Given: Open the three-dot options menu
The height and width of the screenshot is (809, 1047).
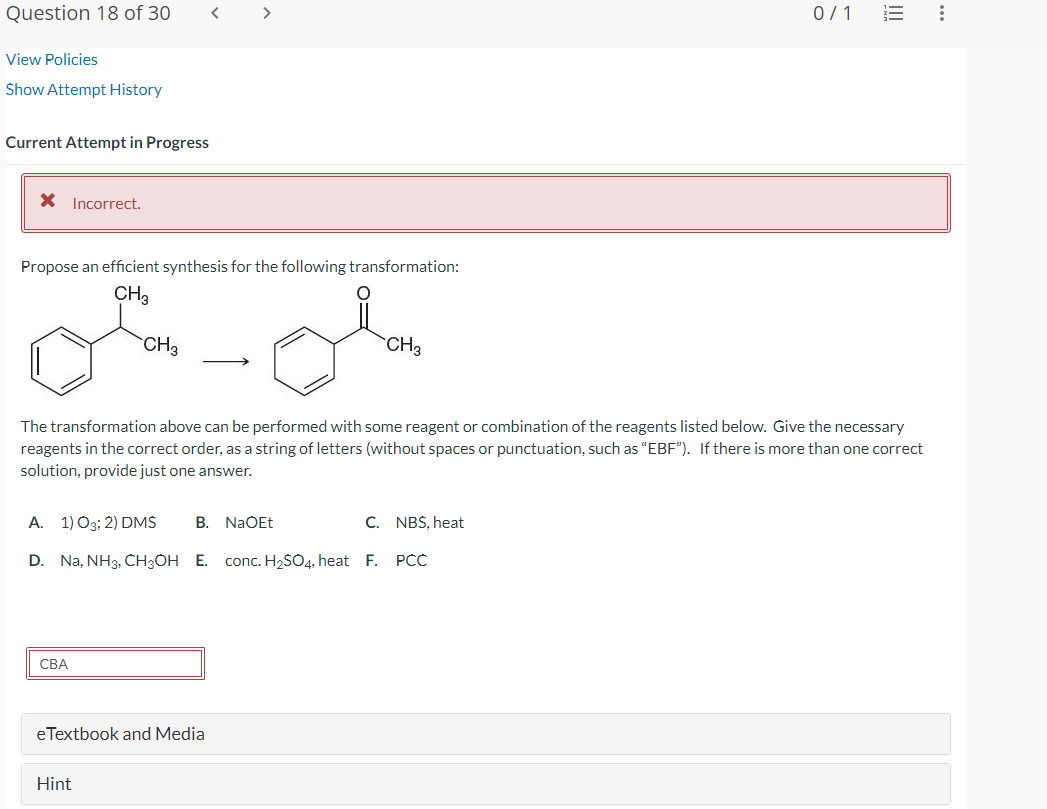Looking at the screenshot, I should [x=940, y=13].
